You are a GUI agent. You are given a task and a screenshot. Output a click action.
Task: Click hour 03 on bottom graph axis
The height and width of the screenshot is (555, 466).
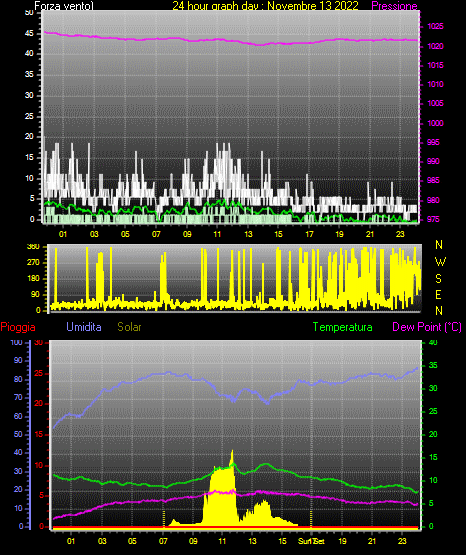102,541
